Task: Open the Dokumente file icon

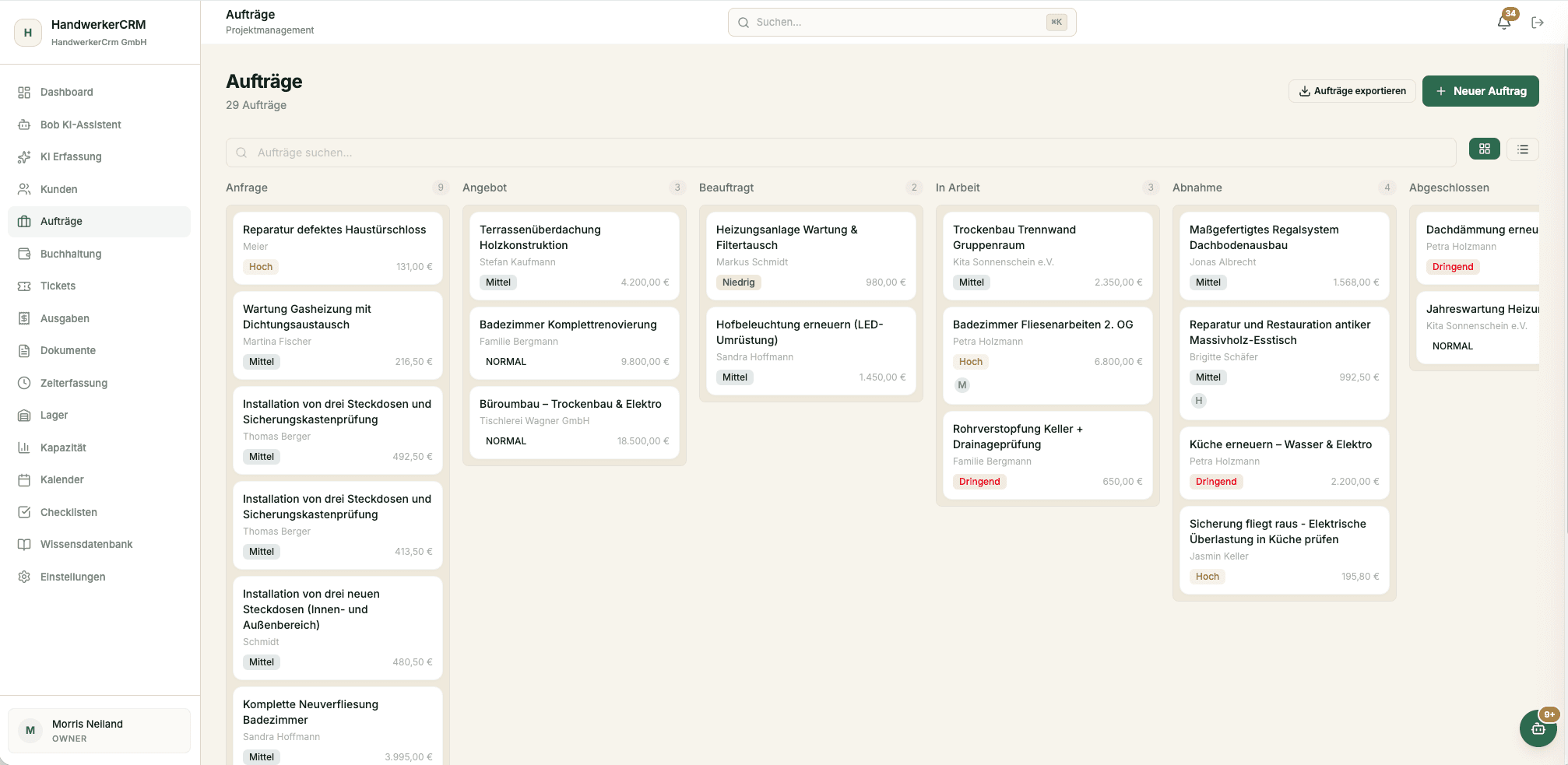Action: (24, 351)
